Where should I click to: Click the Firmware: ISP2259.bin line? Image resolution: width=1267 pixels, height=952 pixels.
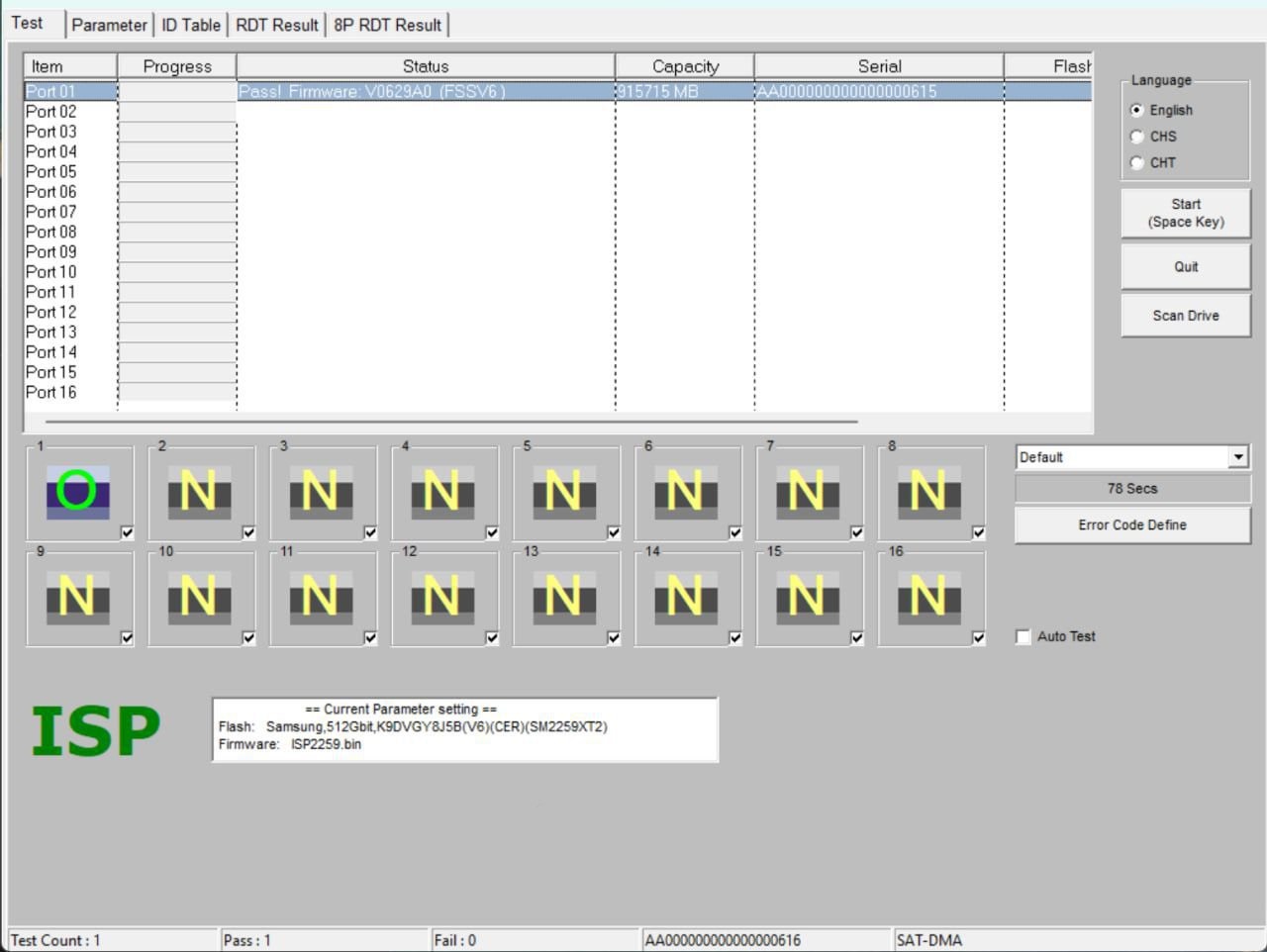tap(290, 744)
